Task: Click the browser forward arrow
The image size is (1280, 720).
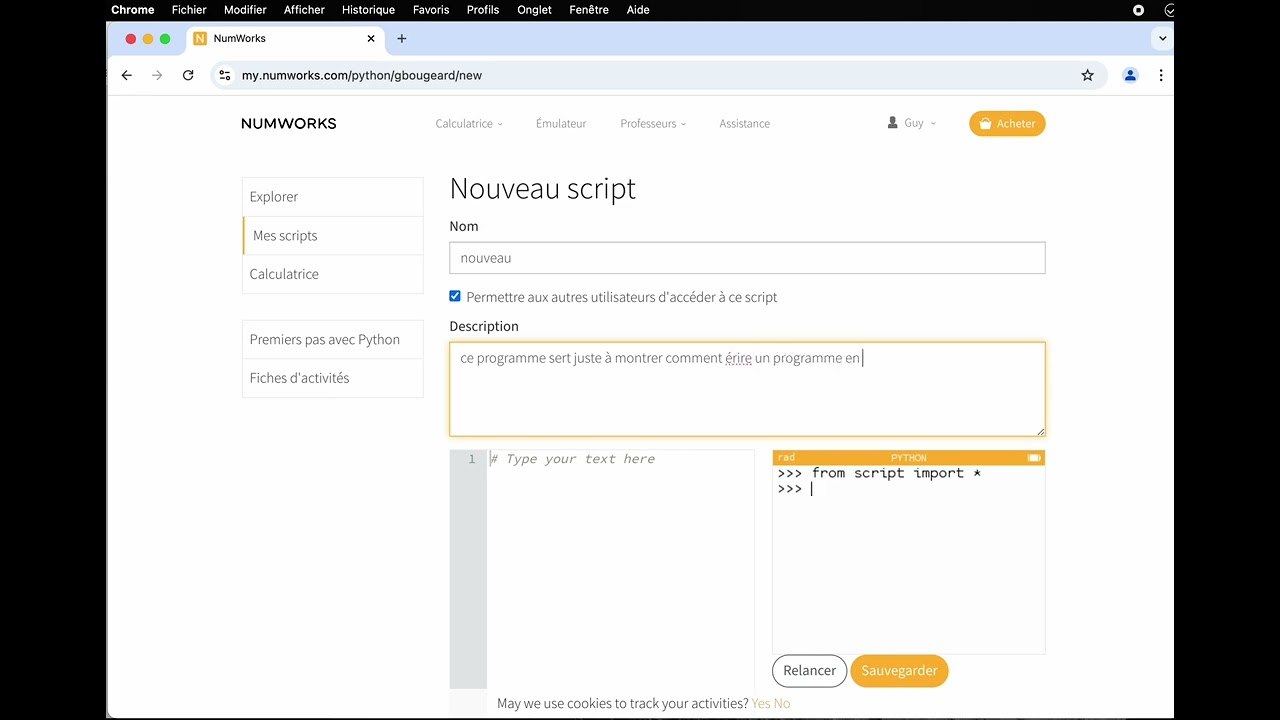Action: 157,75
